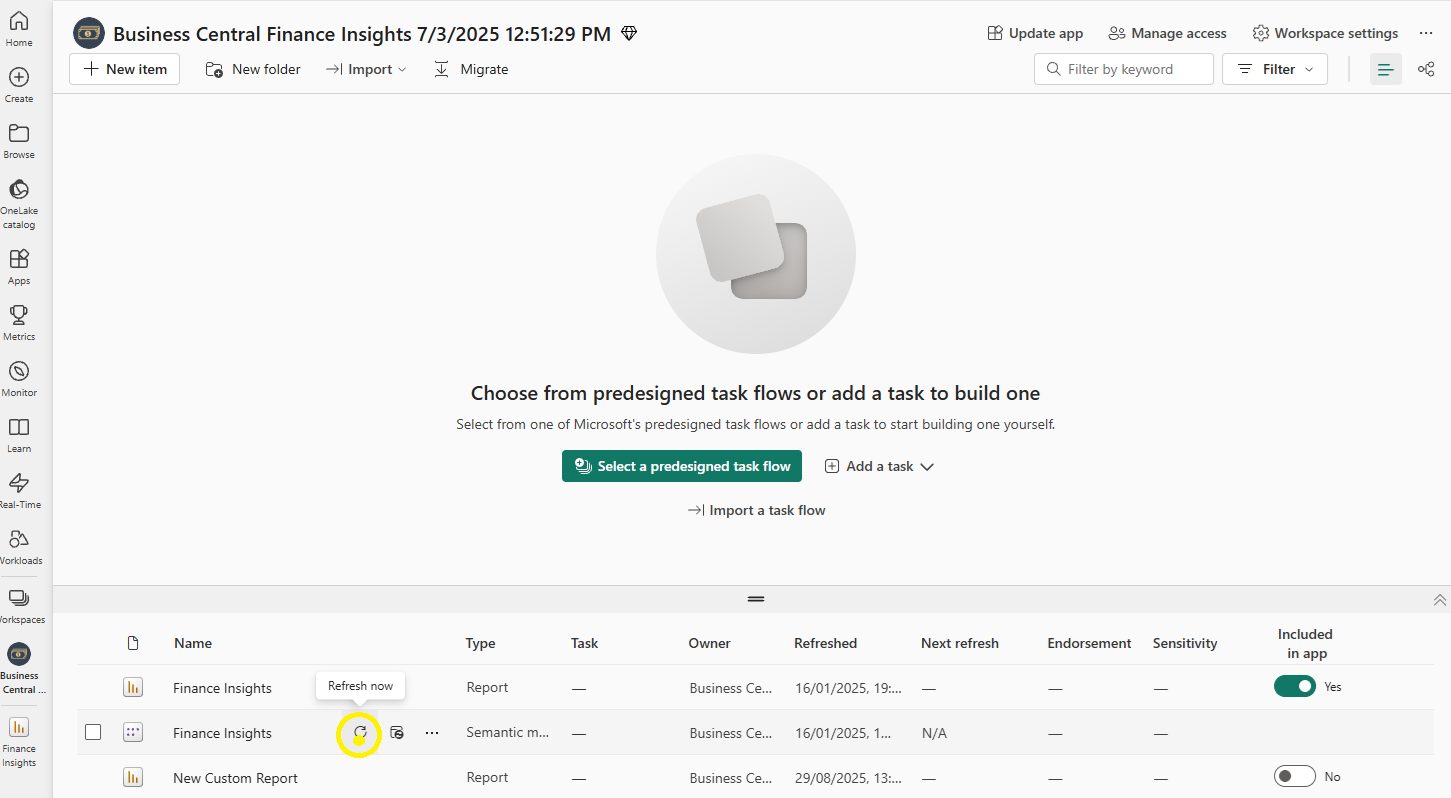
Task: Open Manage access
Action: point(1167,33)
